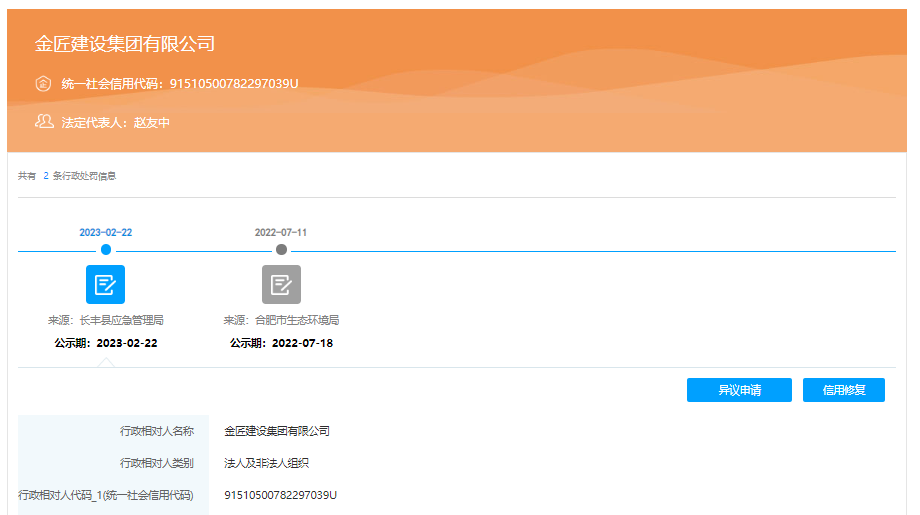Click the value 法人及非法人组织
This screenshot has width=920, height=515.
[x=266, y=463]
